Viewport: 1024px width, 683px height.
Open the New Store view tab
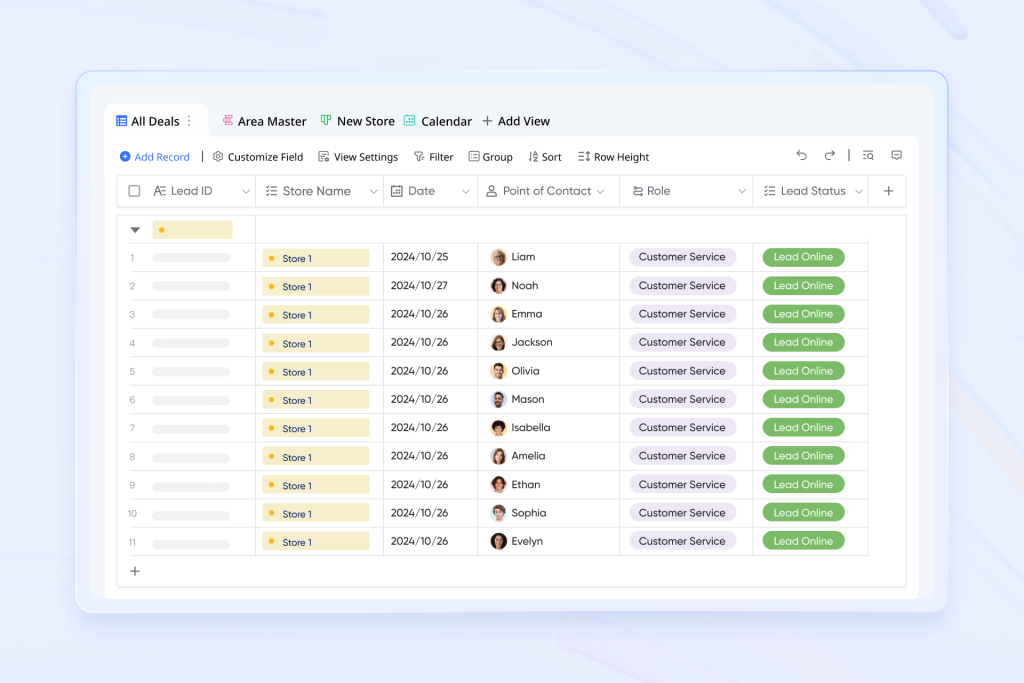pyautogui.click(x=357, y=121)
